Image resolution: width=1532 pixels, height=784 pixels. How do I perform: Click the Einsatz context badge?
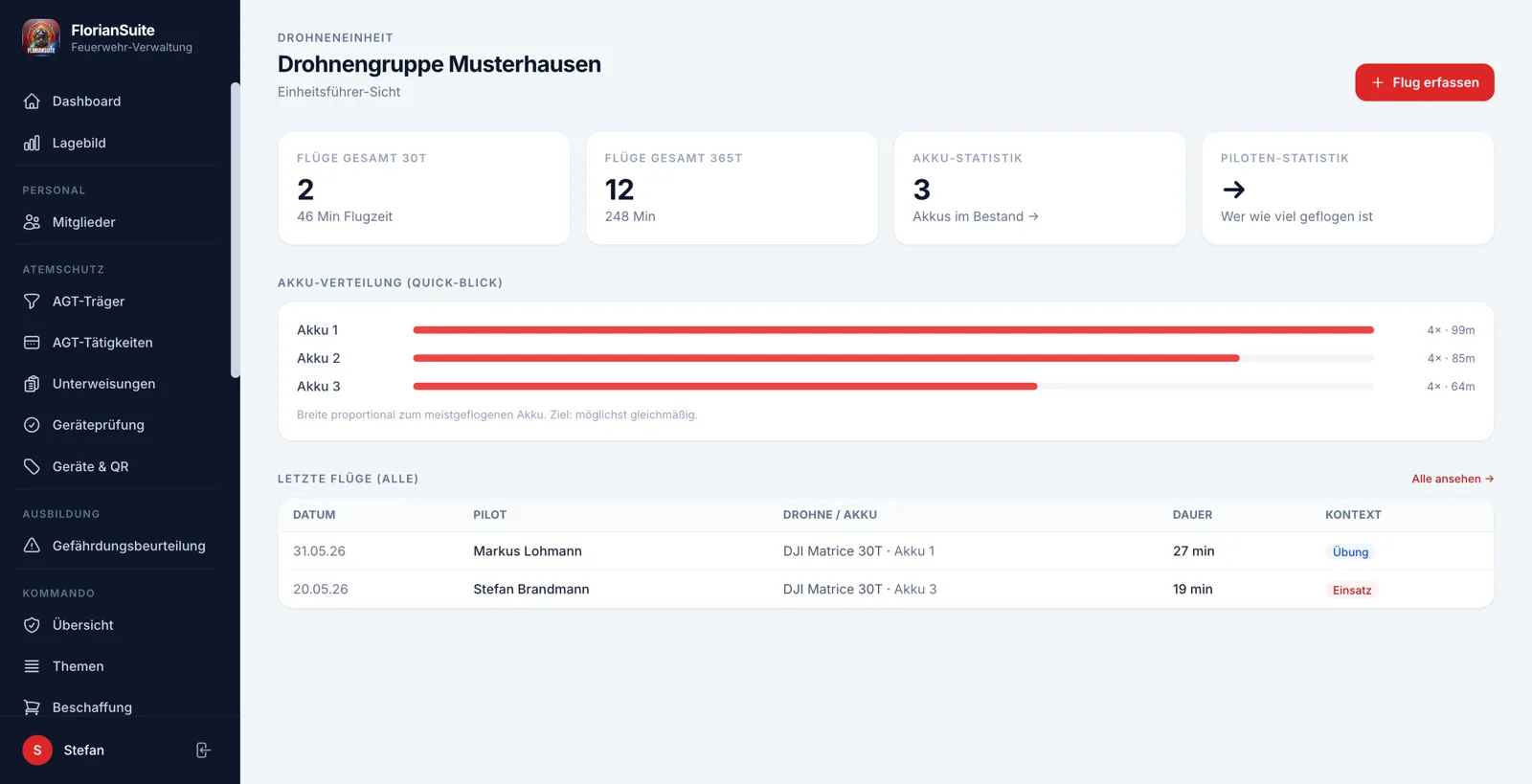tap(1352, 591)
